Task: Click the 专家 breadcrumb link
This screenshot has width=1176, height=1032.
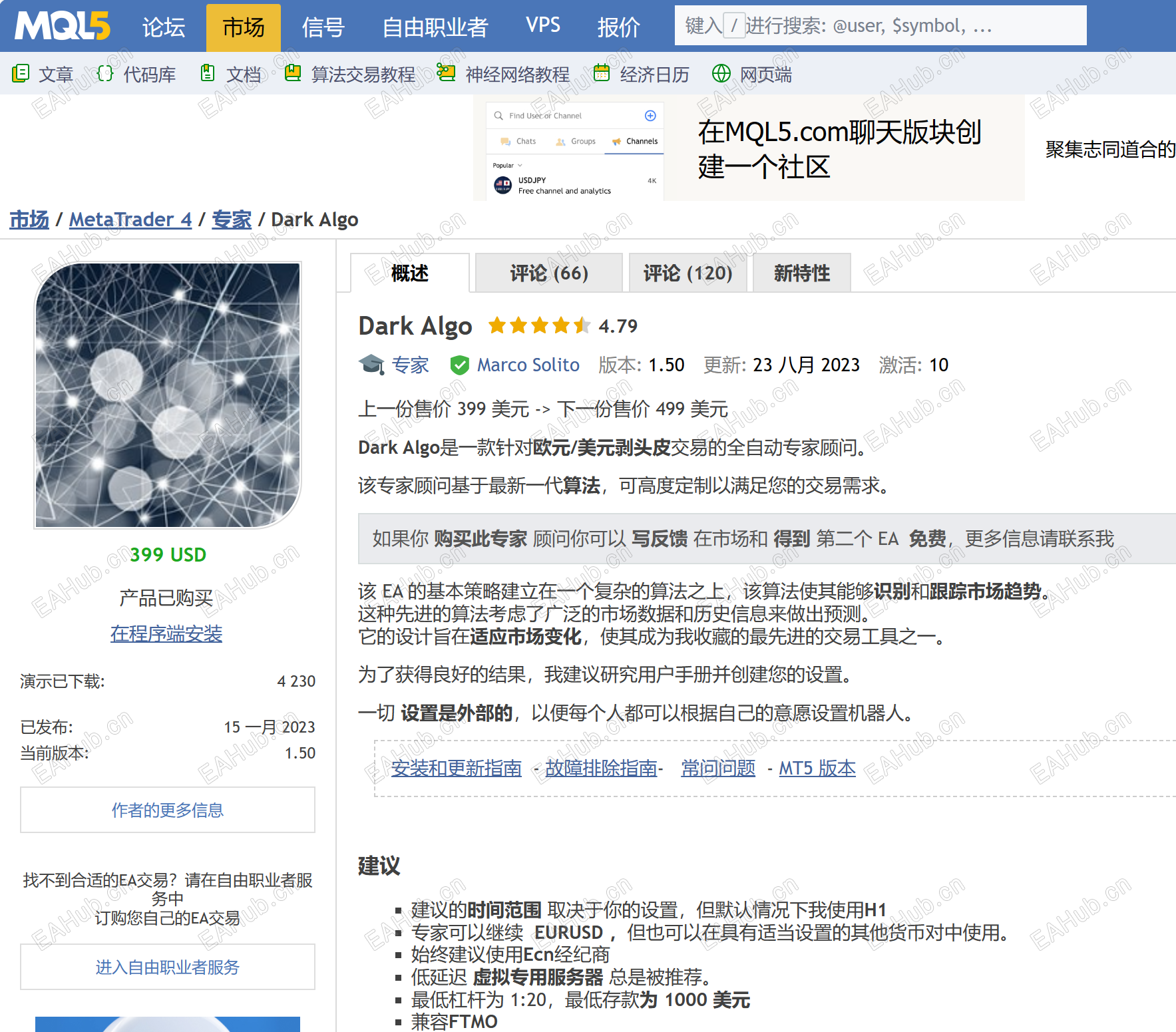Action: click(232, 219)
